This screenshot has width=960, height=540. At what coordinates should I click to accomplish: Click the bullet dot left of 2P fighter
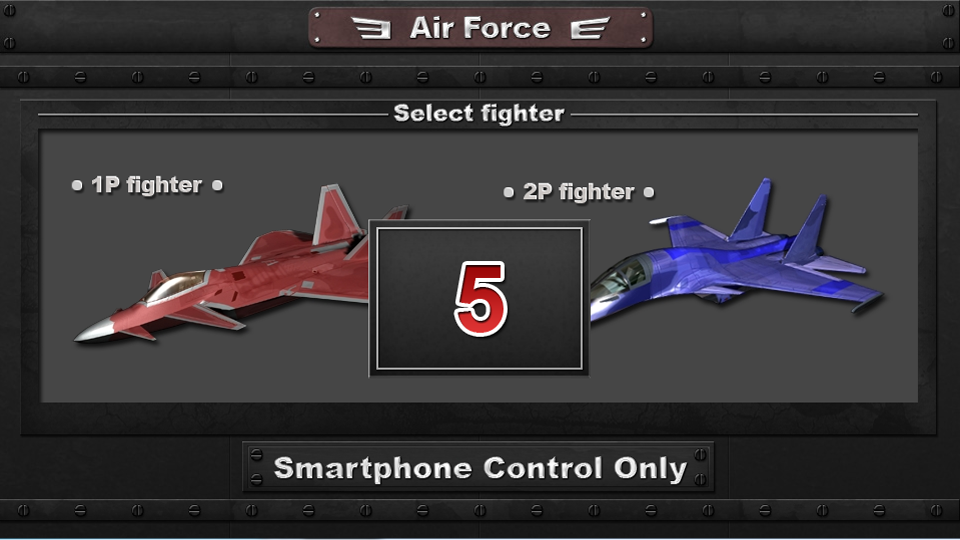[x=508, y=192]
